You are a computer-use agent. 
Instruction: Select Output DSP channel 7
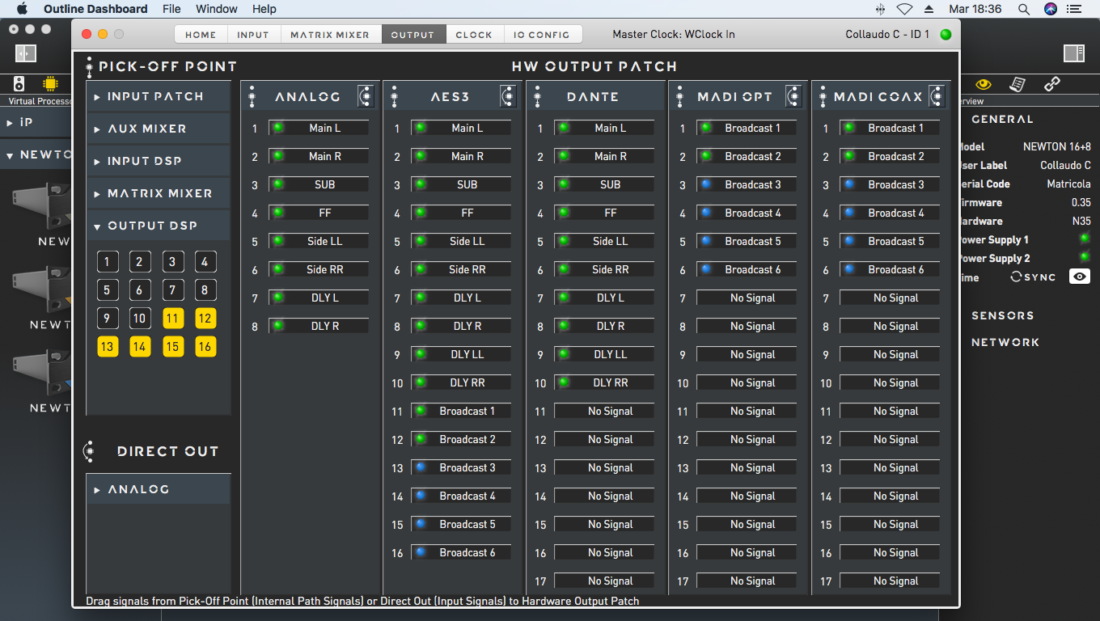[x=173, y=290]
